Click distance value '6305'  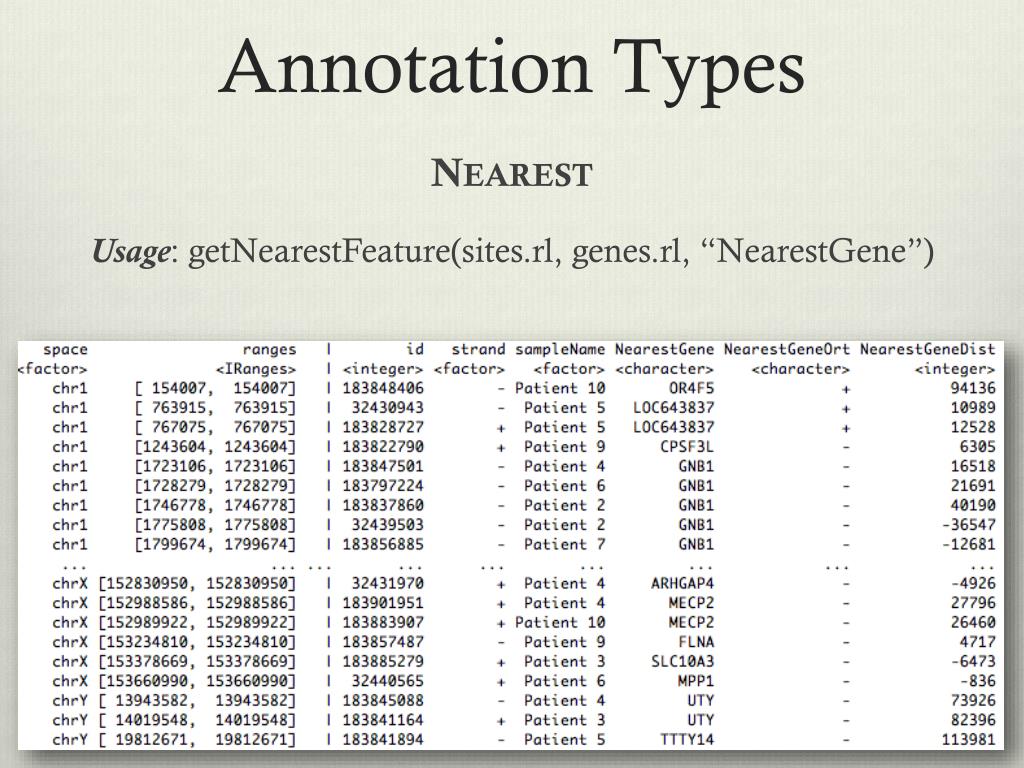click(978, 447)
